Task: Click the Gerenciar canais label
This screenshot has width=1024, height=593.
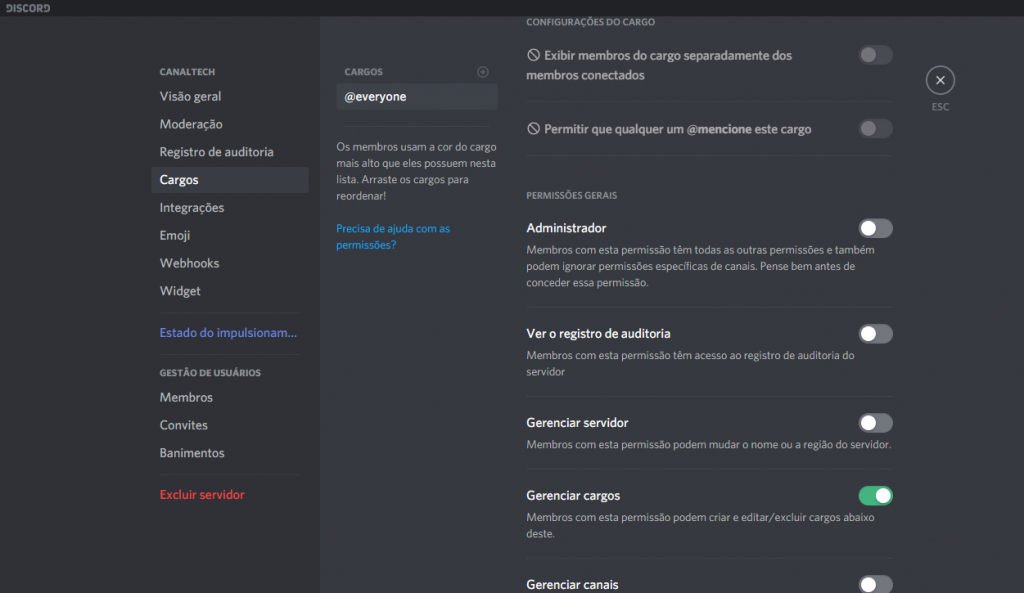Action: pyautogui.click(x=572, y=585)
